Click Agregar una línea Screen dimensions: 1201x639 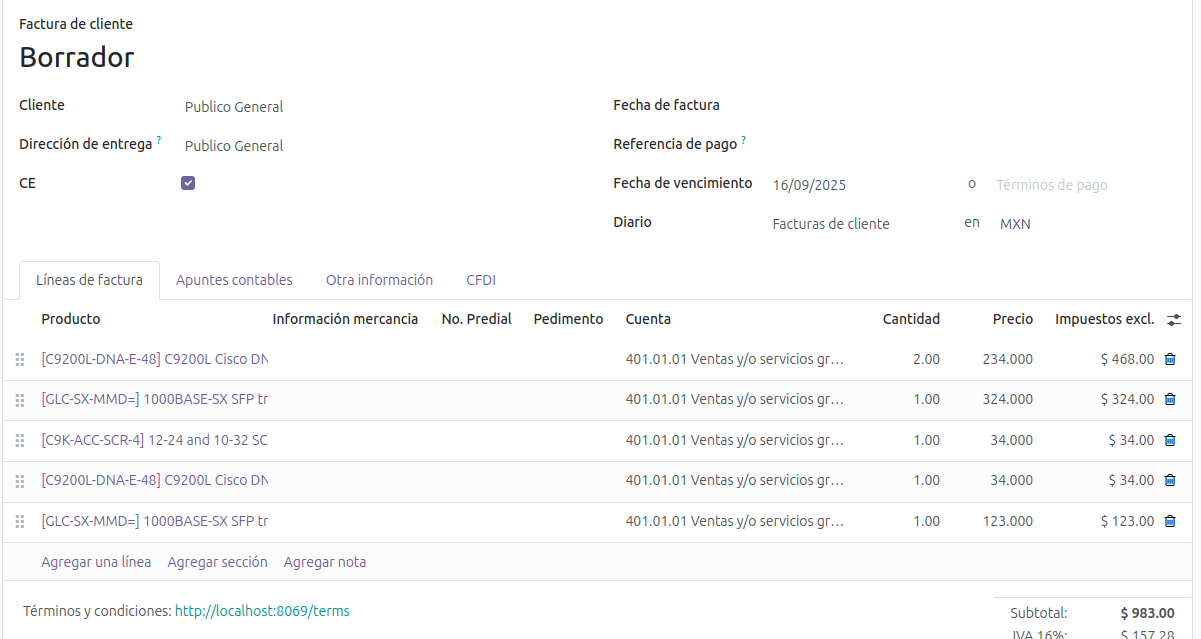click(96, 562)
